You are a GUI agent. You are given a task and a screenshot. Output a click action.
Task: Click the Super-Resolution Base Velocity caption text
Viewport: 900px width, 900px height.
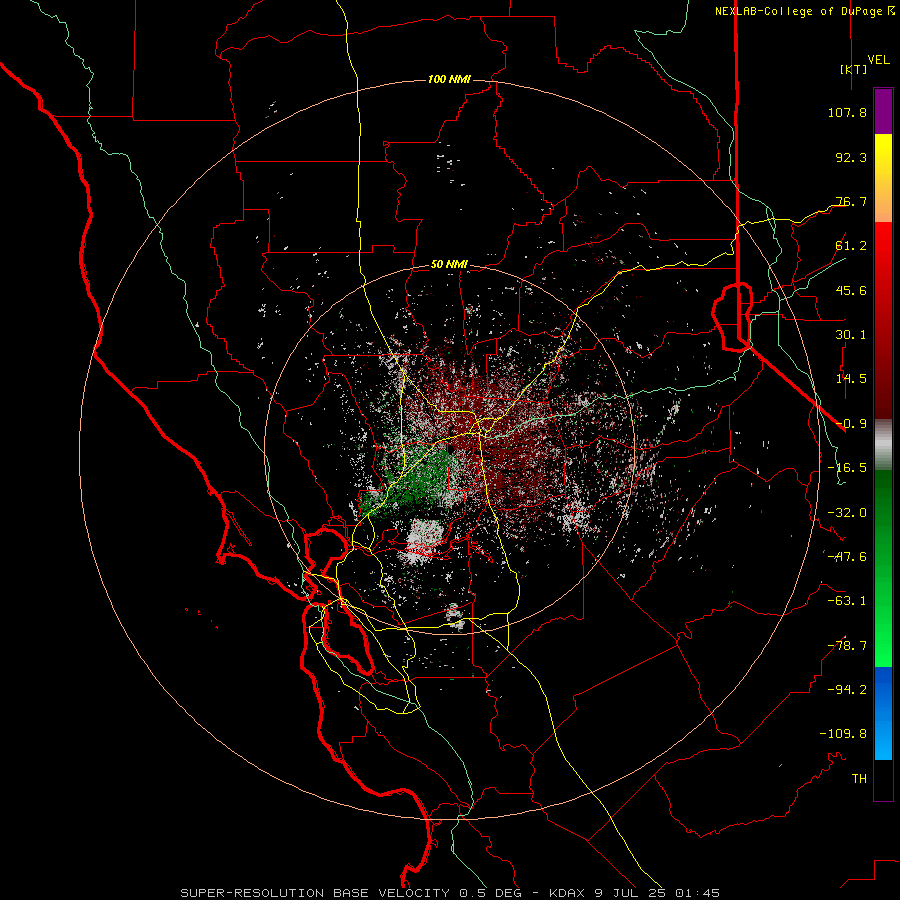450,893
